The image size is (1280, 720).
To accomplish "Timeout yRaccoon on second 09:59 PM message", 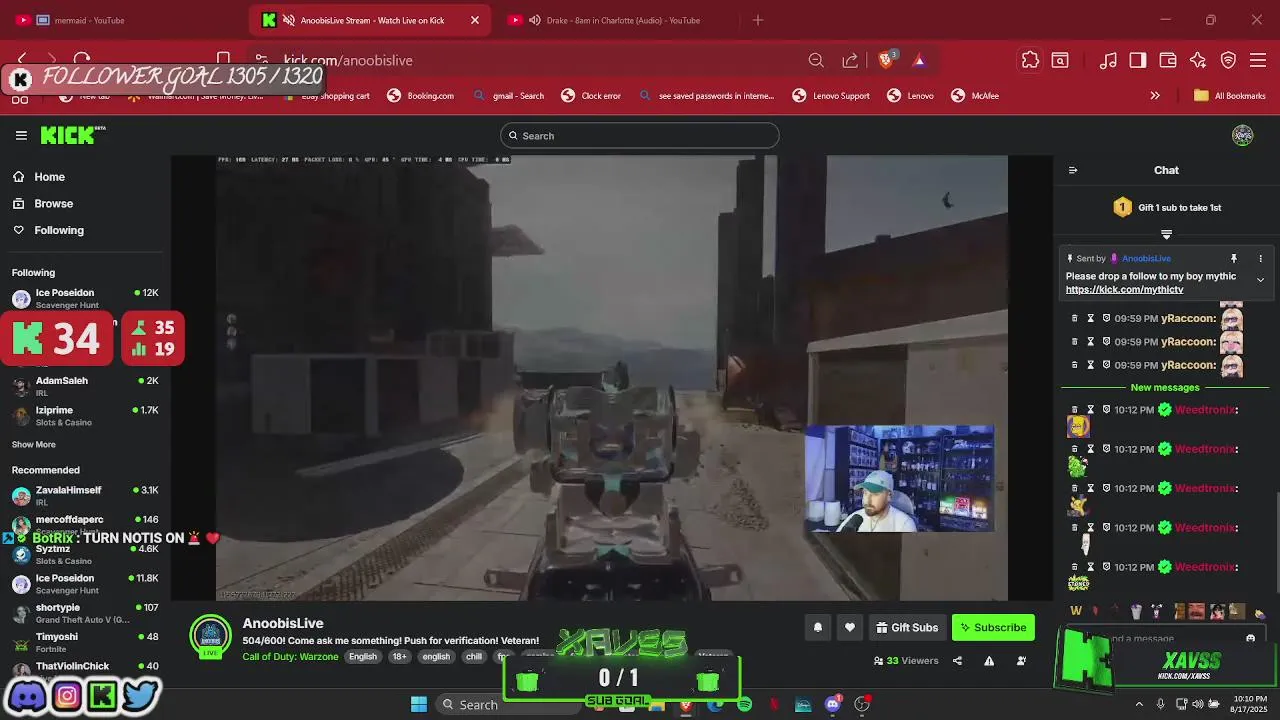I will pos(1091,341).
